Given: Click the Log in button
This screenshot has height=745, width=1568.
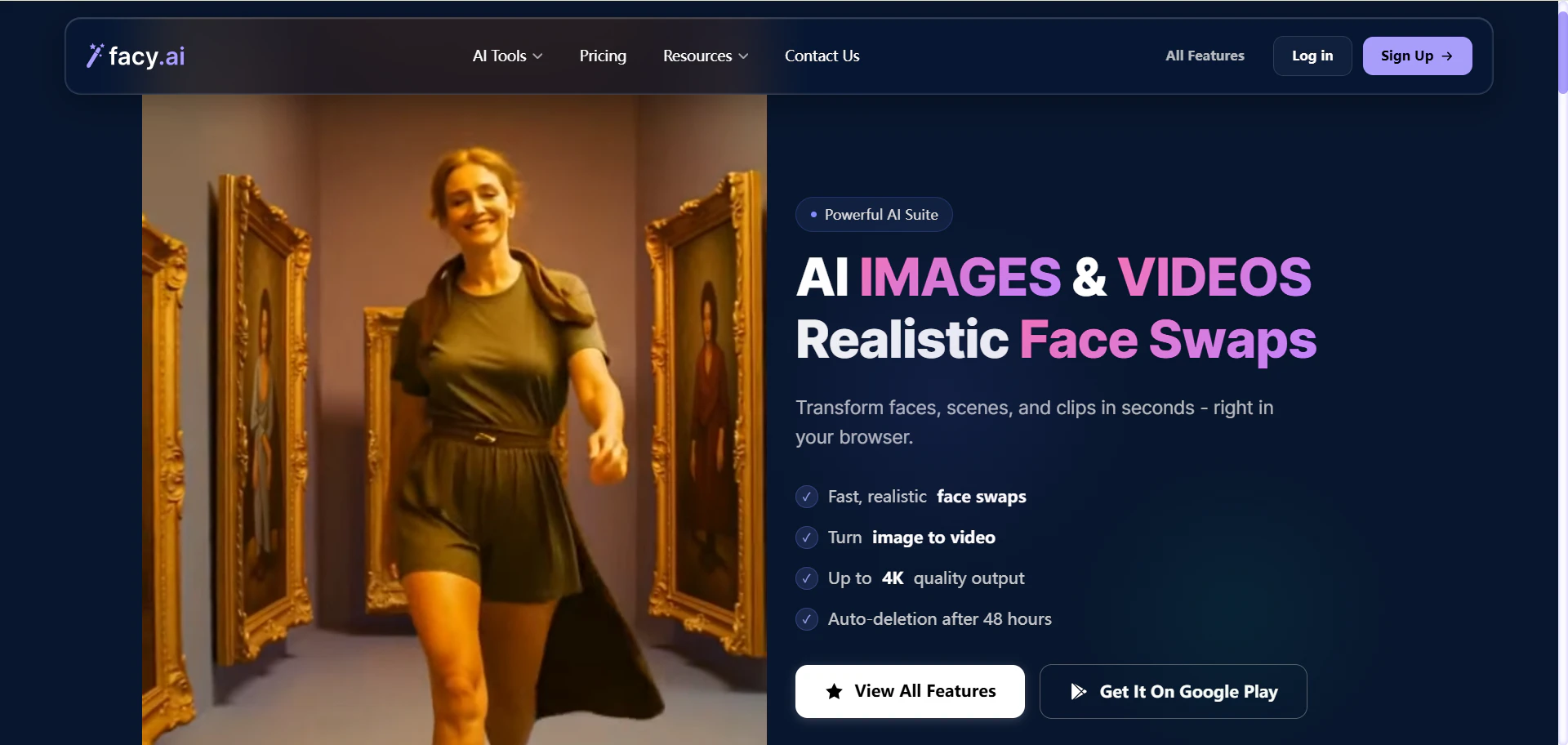Looking at the screenshot, I should [1312, 56].
